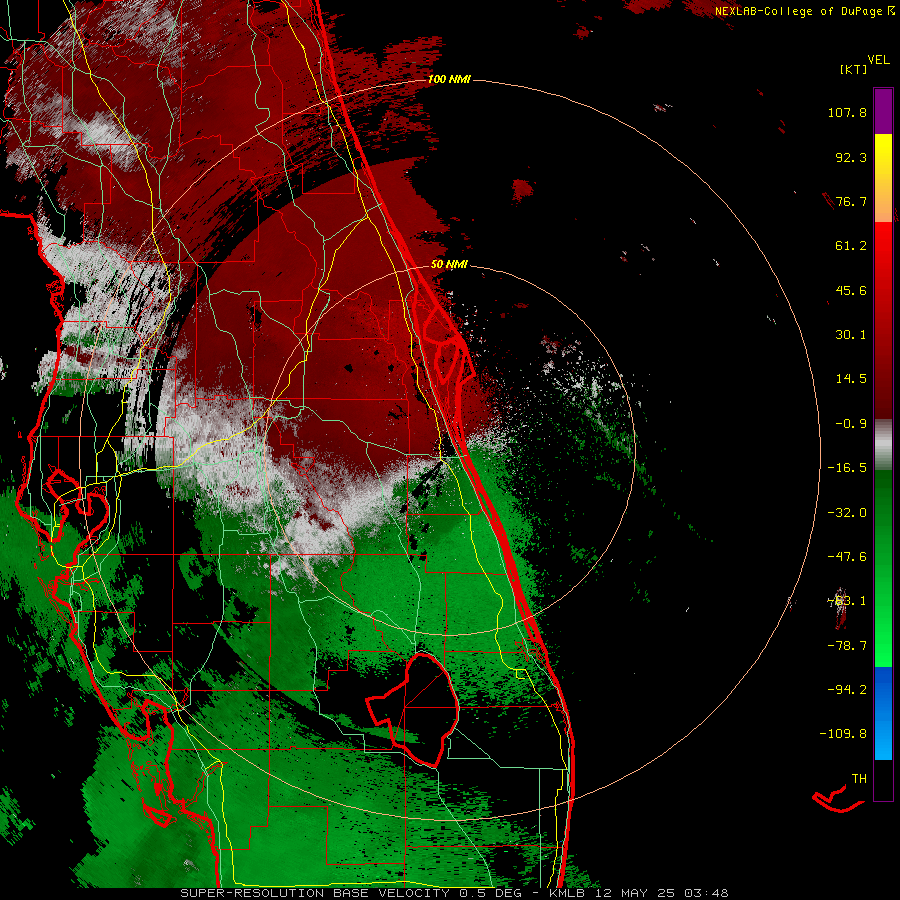Click the 45.6 velocity scale label
The image size is (900, 900).
pos(851,290)
